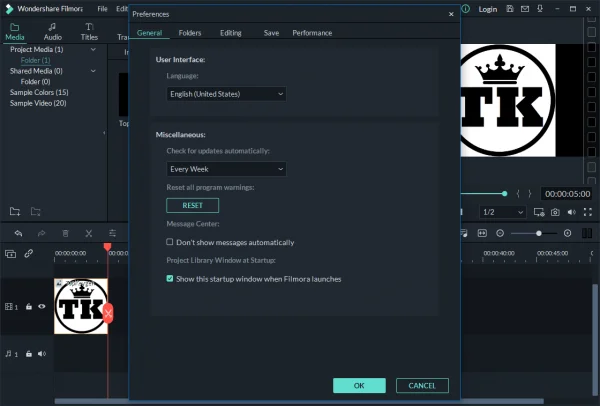This screenshot has height=406, width=600.
Task: Uncheck Show this startup window checkbox
Action: point(170,279)
